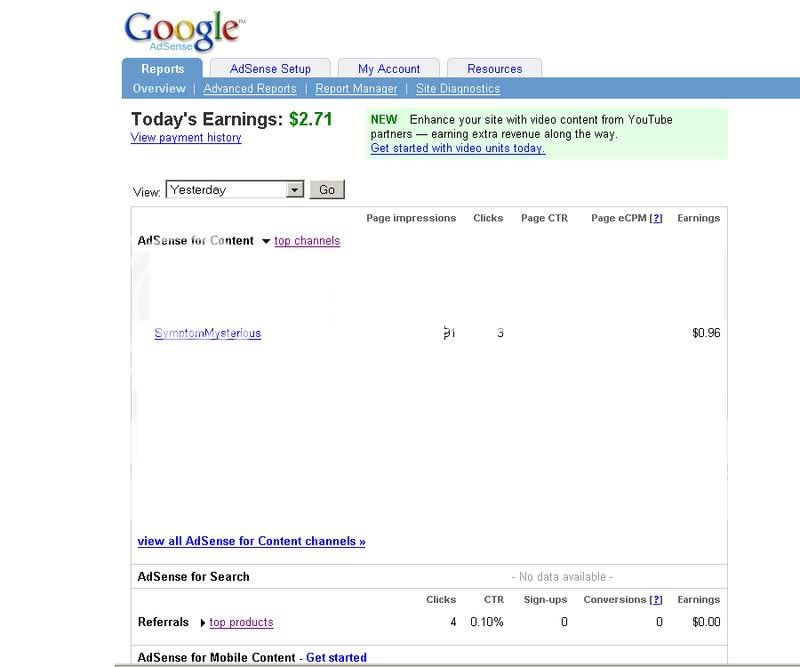Open Advanced Reports
Image resolution: width=800 pixels, height=667 pixels.
pyautogui.click(x=249, y=88)
